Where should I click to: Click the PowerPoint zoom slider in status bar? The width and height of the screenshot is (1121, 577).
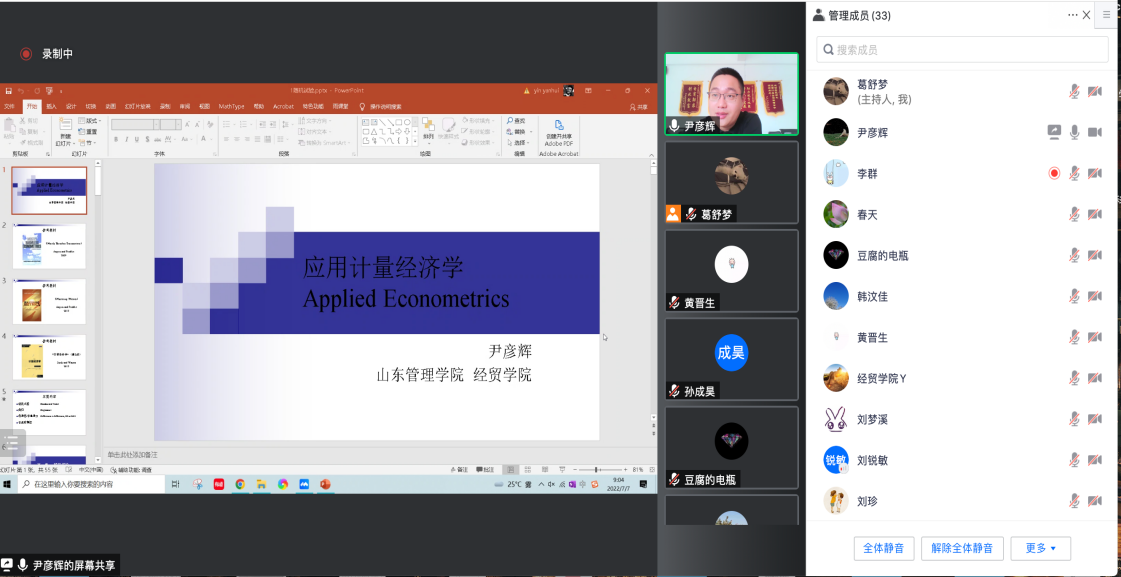tap(596, 469)
